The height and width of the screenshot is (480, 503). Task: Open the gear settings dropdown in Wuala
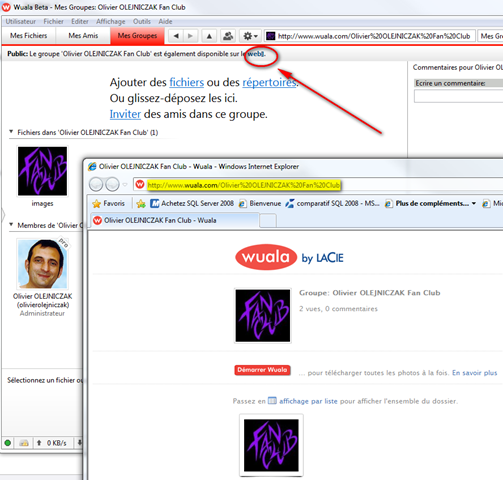pyautogui.click(x=250, y=36)
